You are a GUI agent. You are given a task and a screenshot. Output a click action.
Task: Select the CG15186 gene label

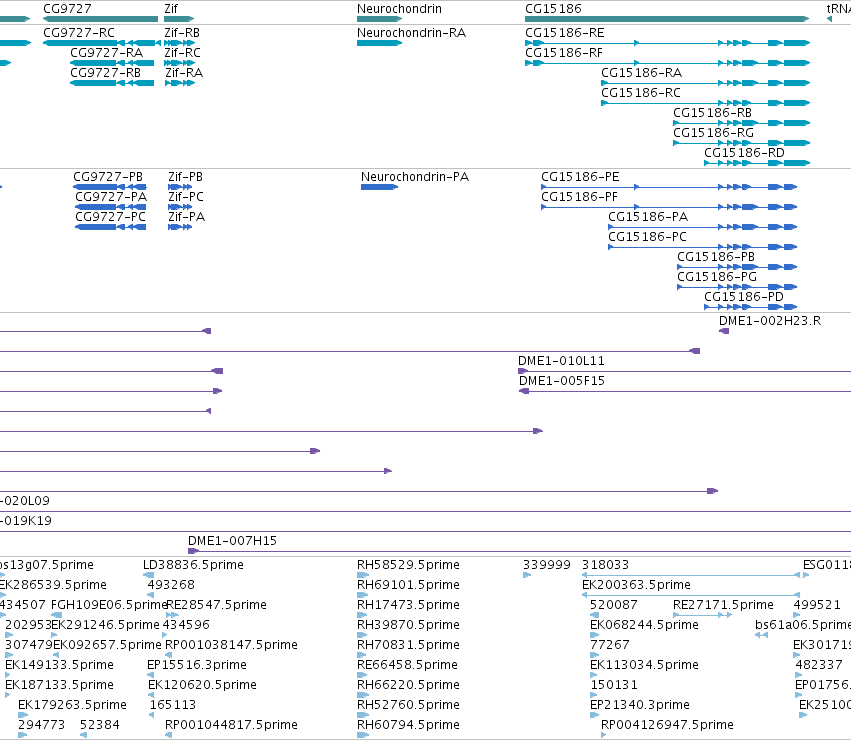[x=553, y=9]
